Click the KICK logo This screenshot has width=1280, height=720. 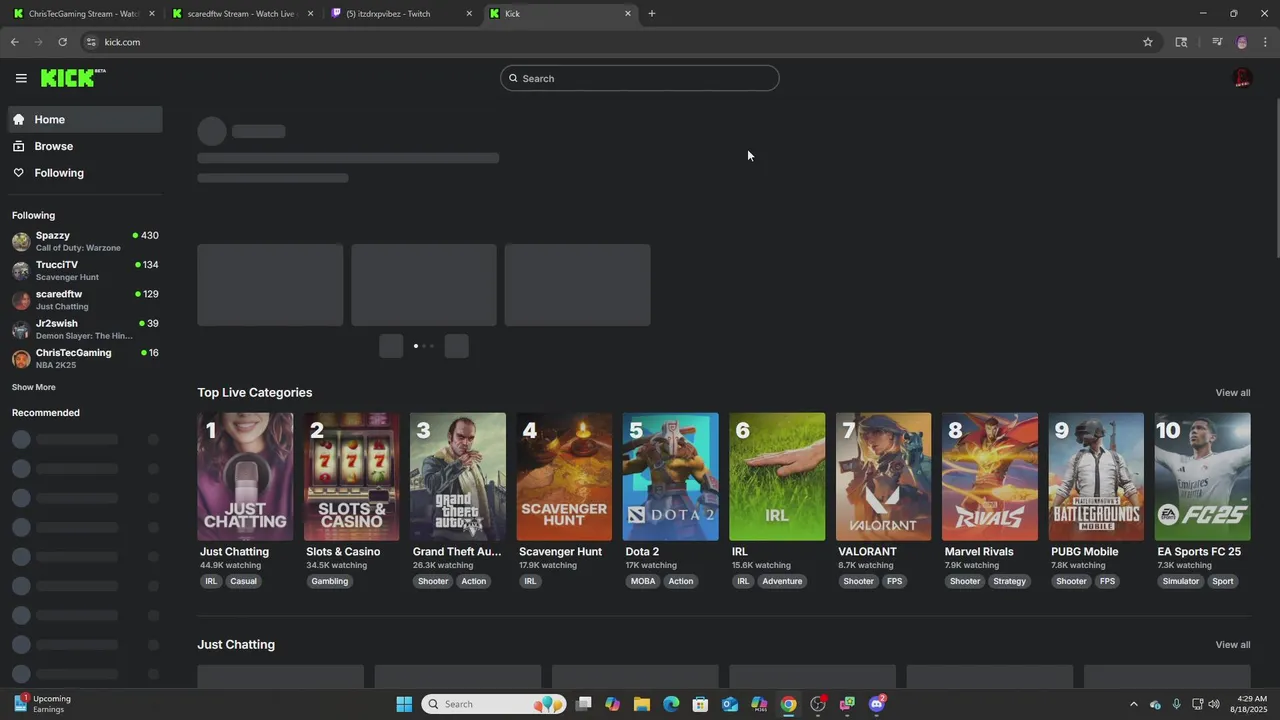point(73,78)
